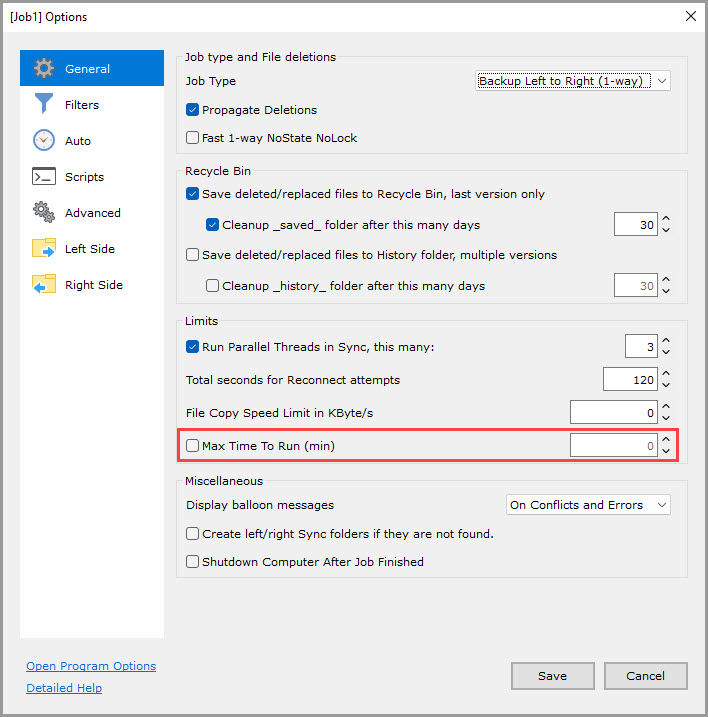The image size is (708, 717).
Task: Click the Advanced gears icon
Action: pyautogui.click(x=44, y=213)
